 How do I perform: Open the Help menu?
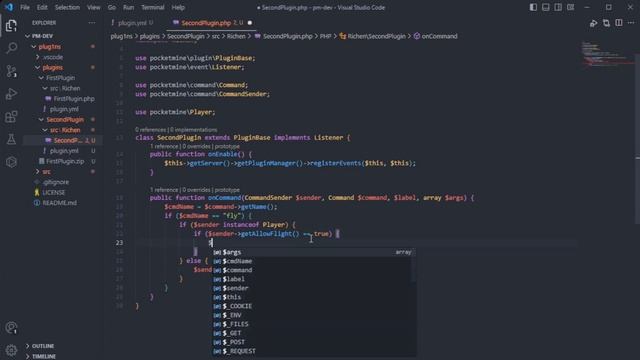coord(178,7)
